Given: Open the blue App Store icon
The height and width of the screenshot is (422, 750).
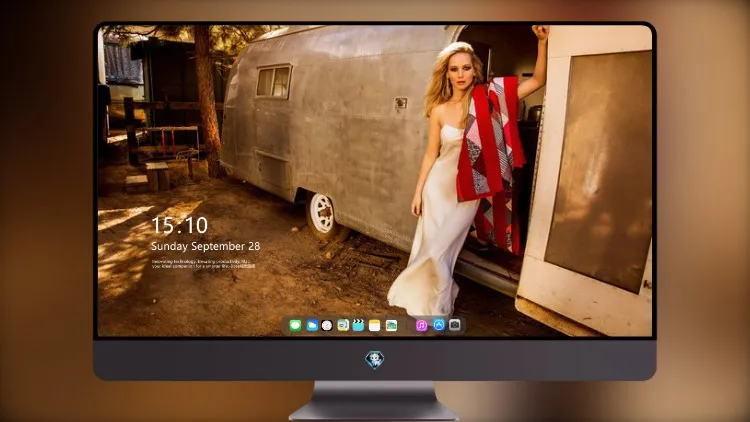Looking at the screenshot, I should pos(439,325).
